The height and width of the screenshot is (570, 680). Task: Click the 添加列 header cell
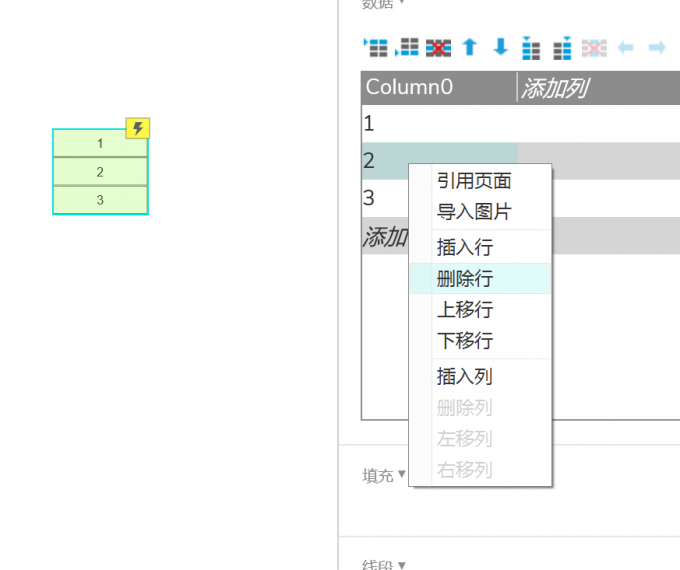pos(599,87)
